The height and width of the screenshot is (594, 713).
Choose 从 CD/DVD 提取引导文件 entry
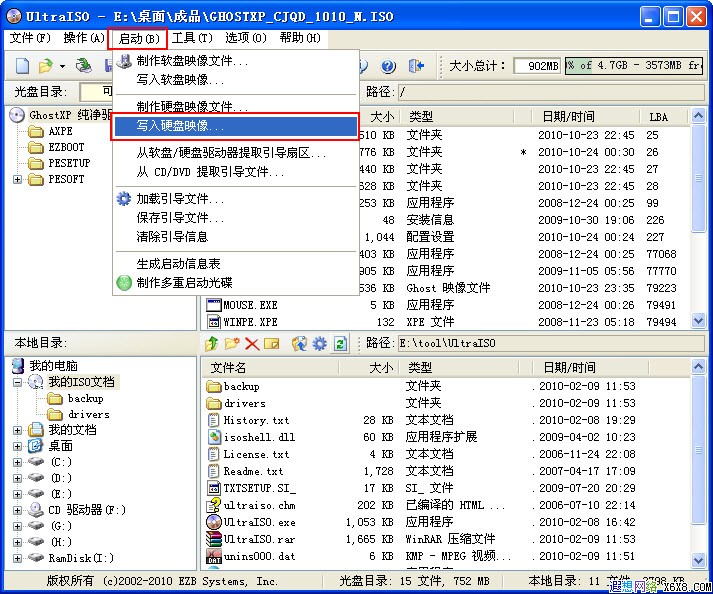tap(235, 172)
